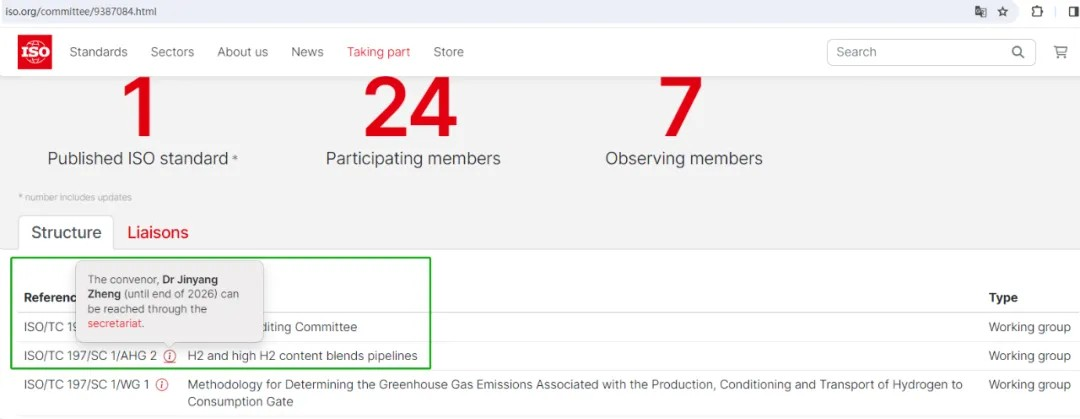
Task: Click the Greenhouse Gas Emissions methodology title
Action: click(x=575, y=393)
